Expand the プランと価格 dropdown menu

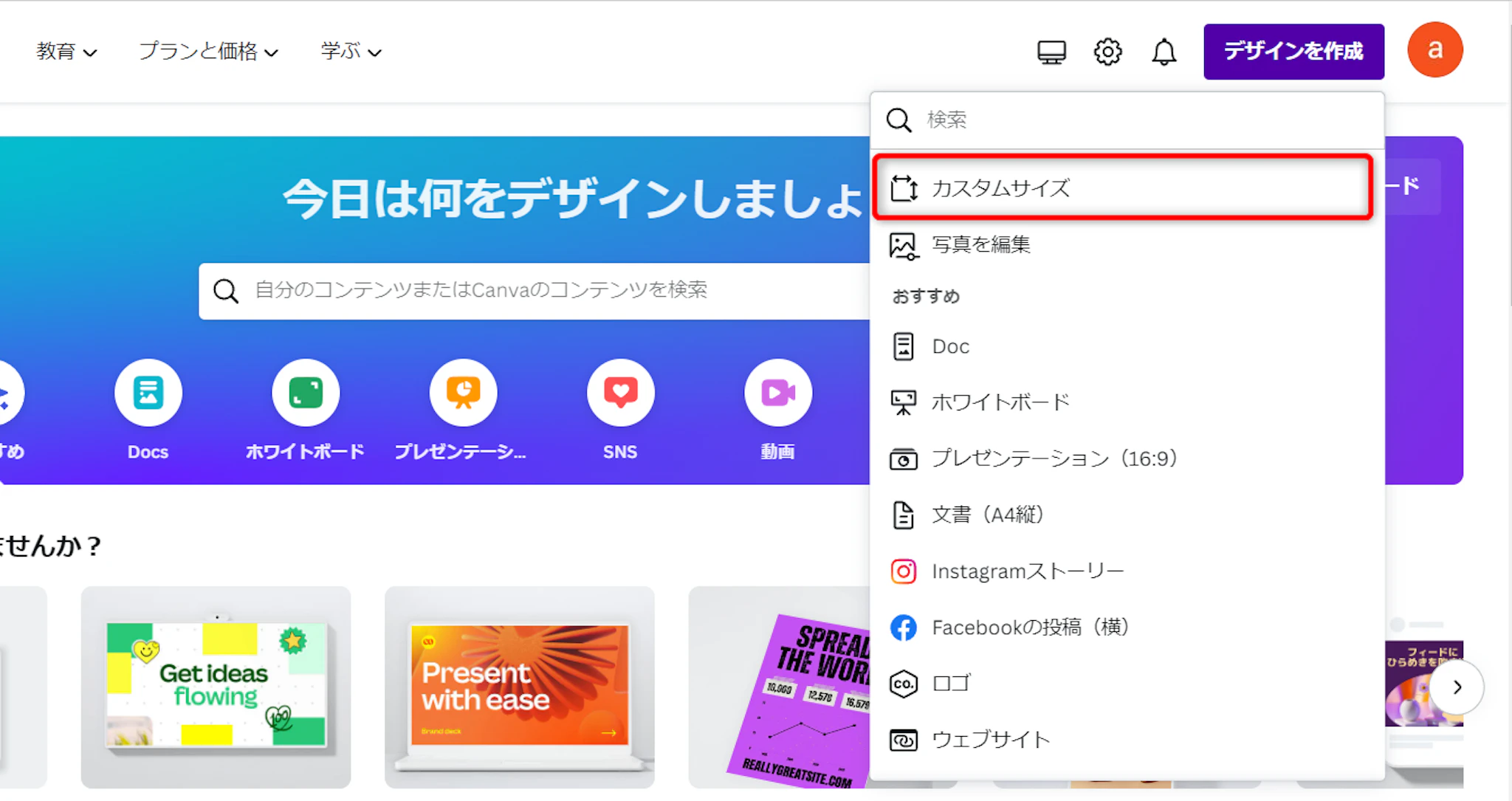coord(208,52)
